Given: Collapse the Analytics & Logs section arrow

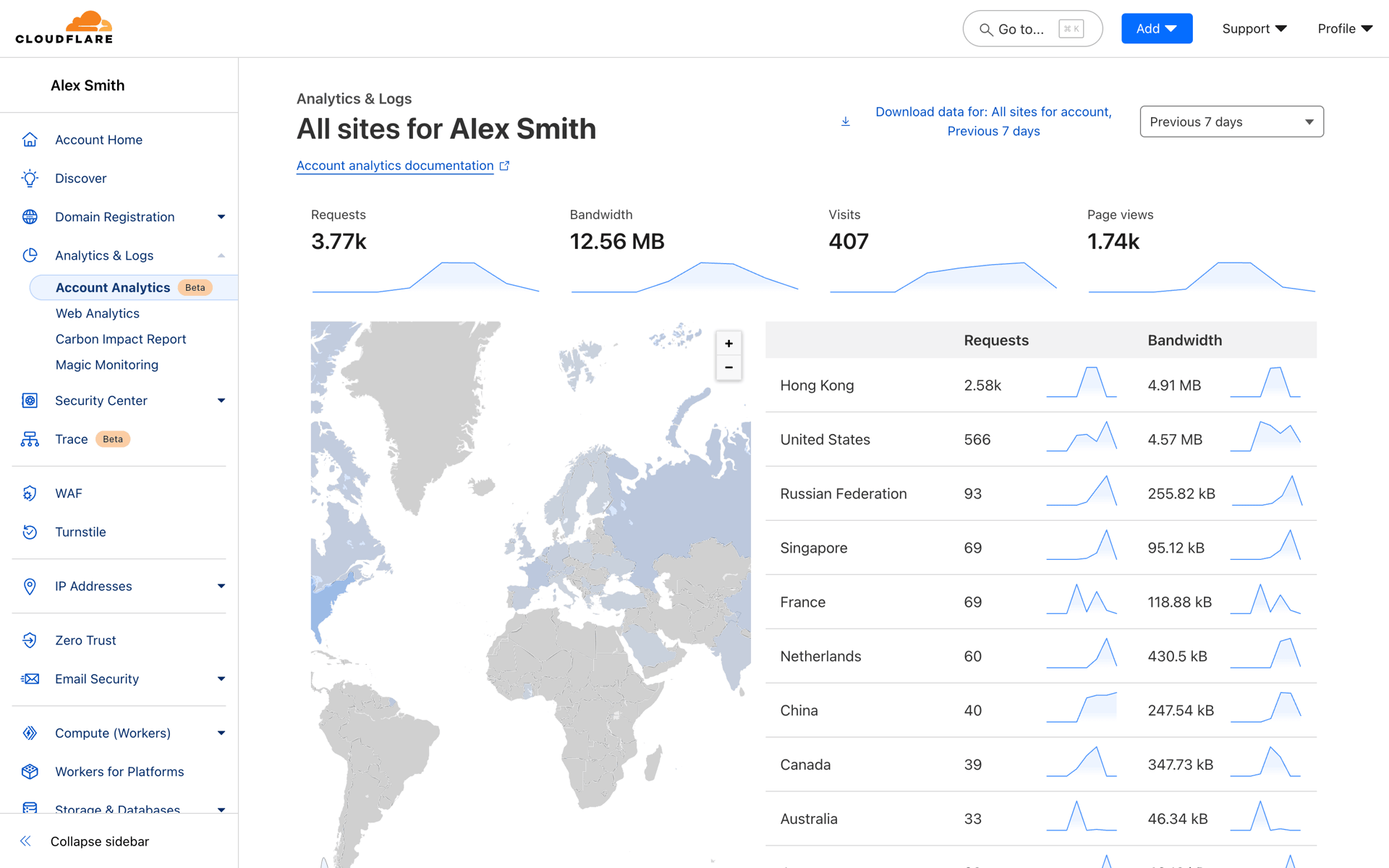Looking at the screenshot, I should point(221,255).
